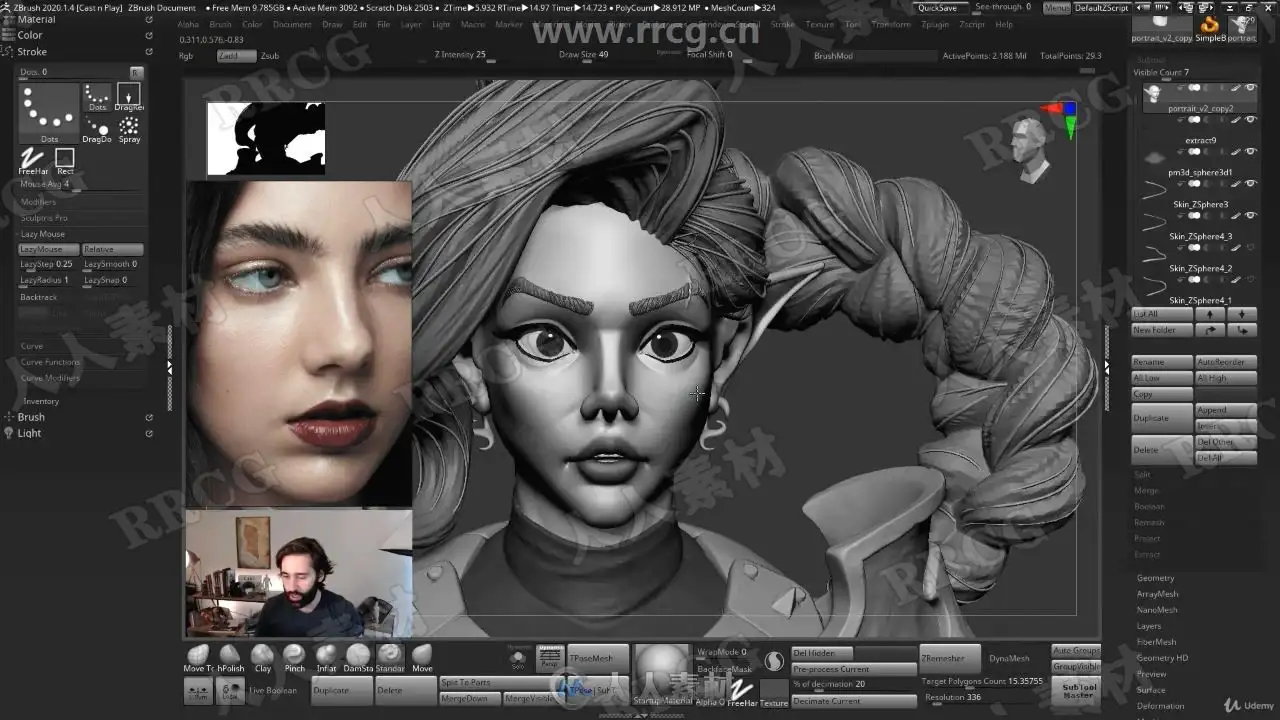The height and width of the screenshot is (720, 1280).
Task: Open the Alpha Off selector
Action: click(x=709, y=692)
